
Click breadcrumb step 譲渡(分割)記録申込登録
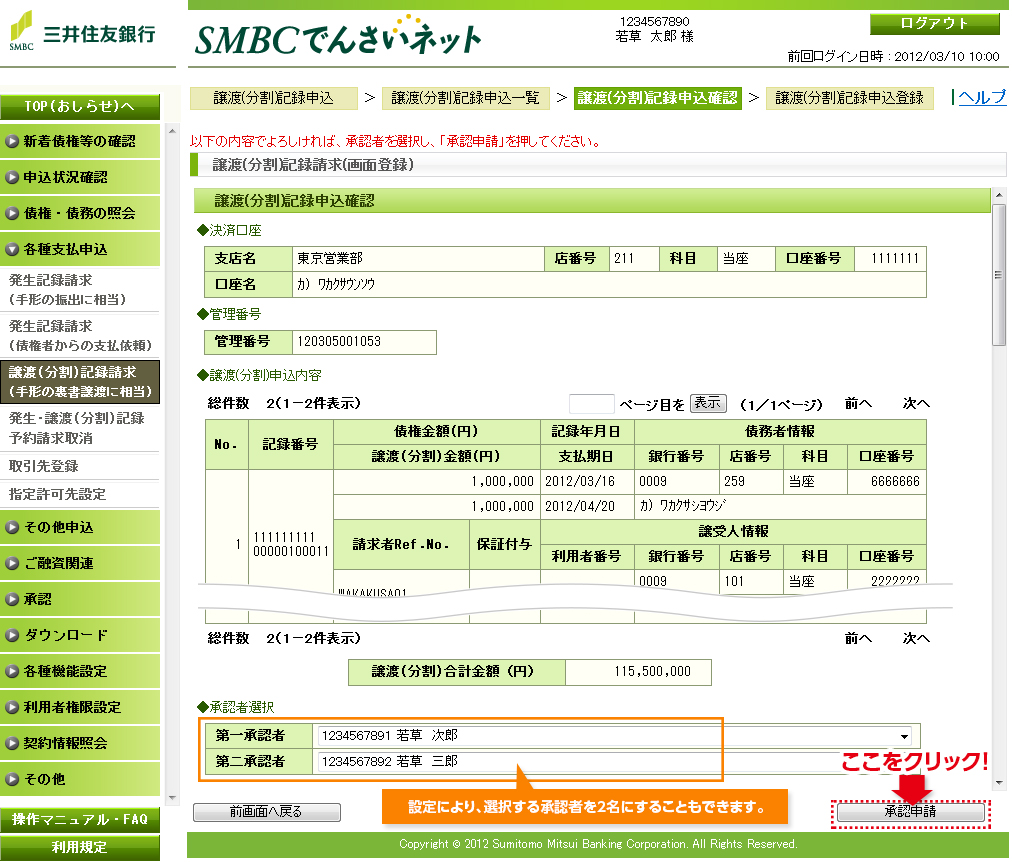tap(849, 98)
